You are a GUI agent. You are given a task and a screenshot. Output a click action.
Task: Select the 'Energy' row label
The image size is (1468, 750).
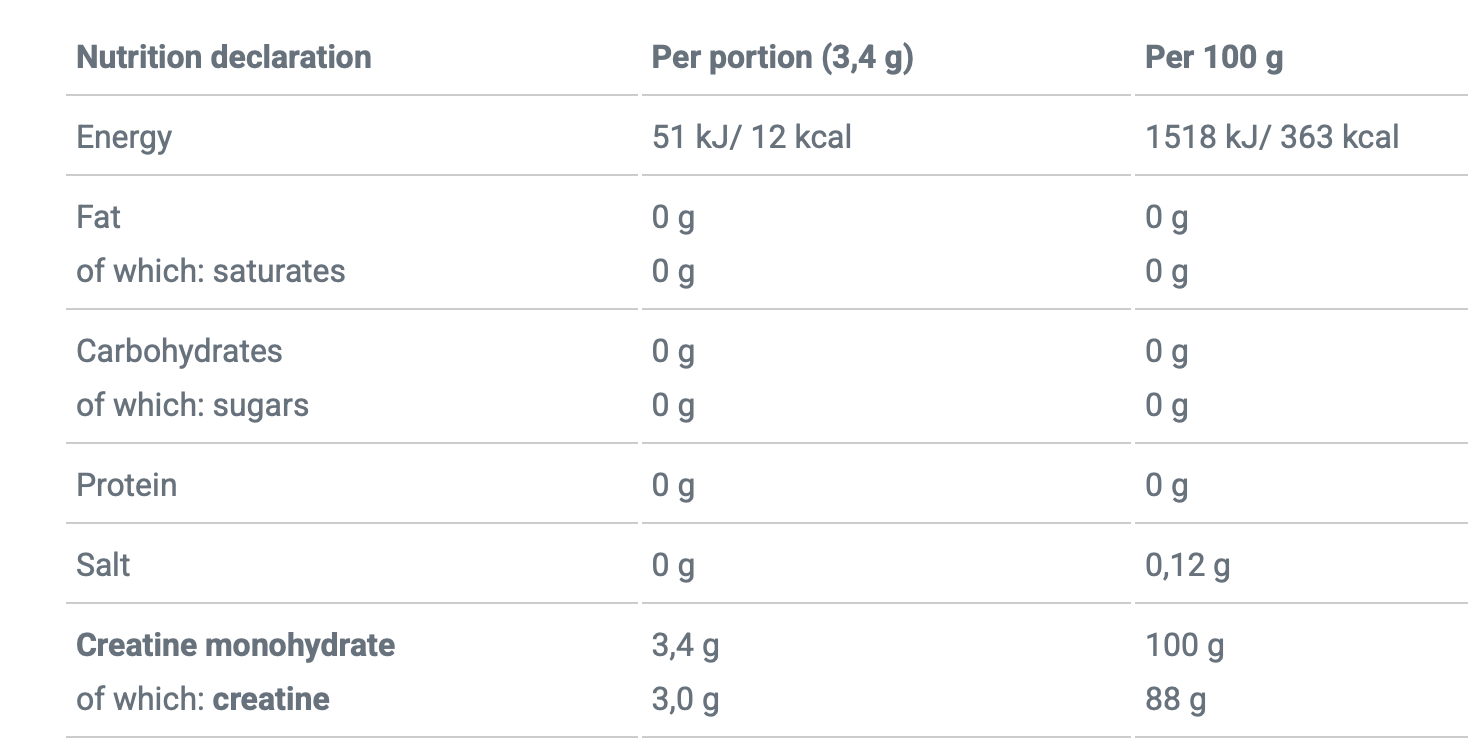point(124,137)
